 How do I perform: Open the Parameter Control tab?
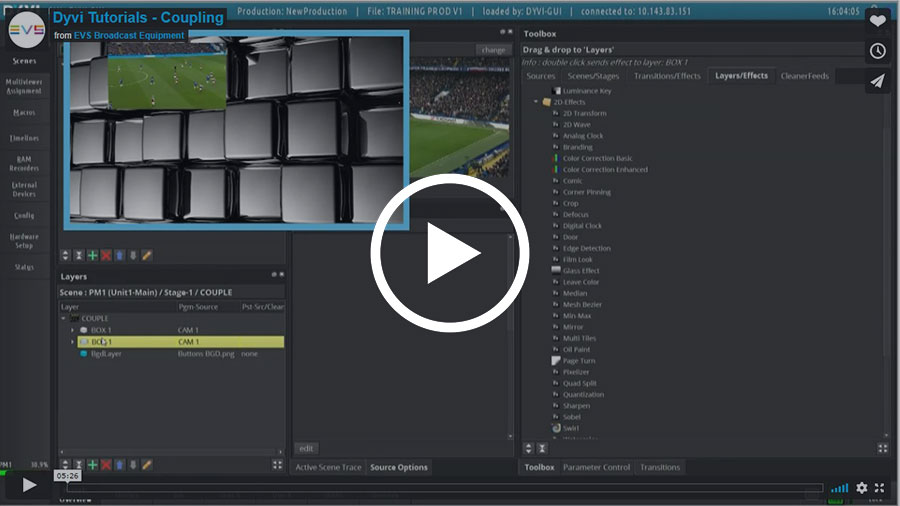pyautogui.click(x=596, y=467)
